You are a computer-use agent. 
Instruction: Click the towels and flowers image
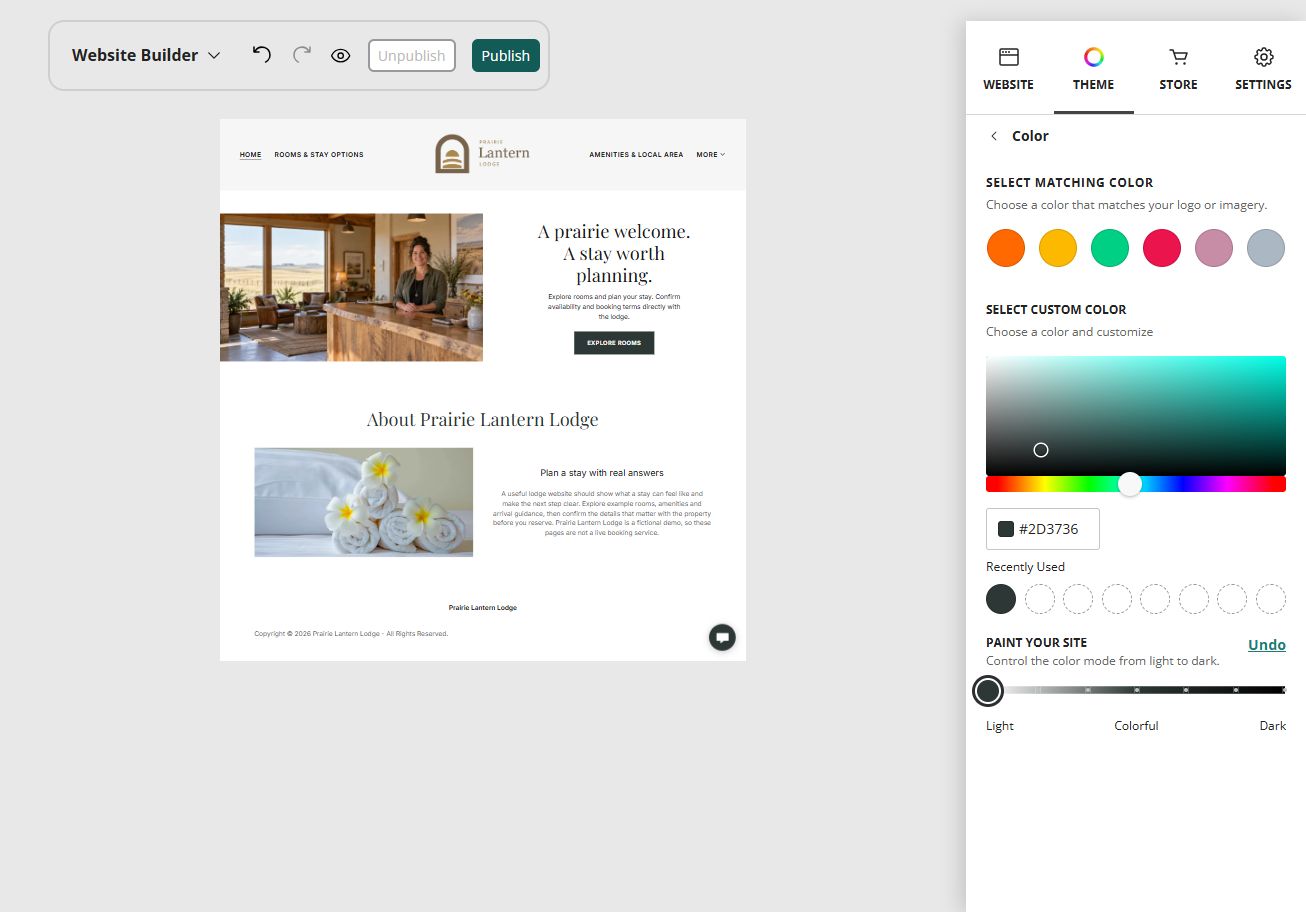364,502
